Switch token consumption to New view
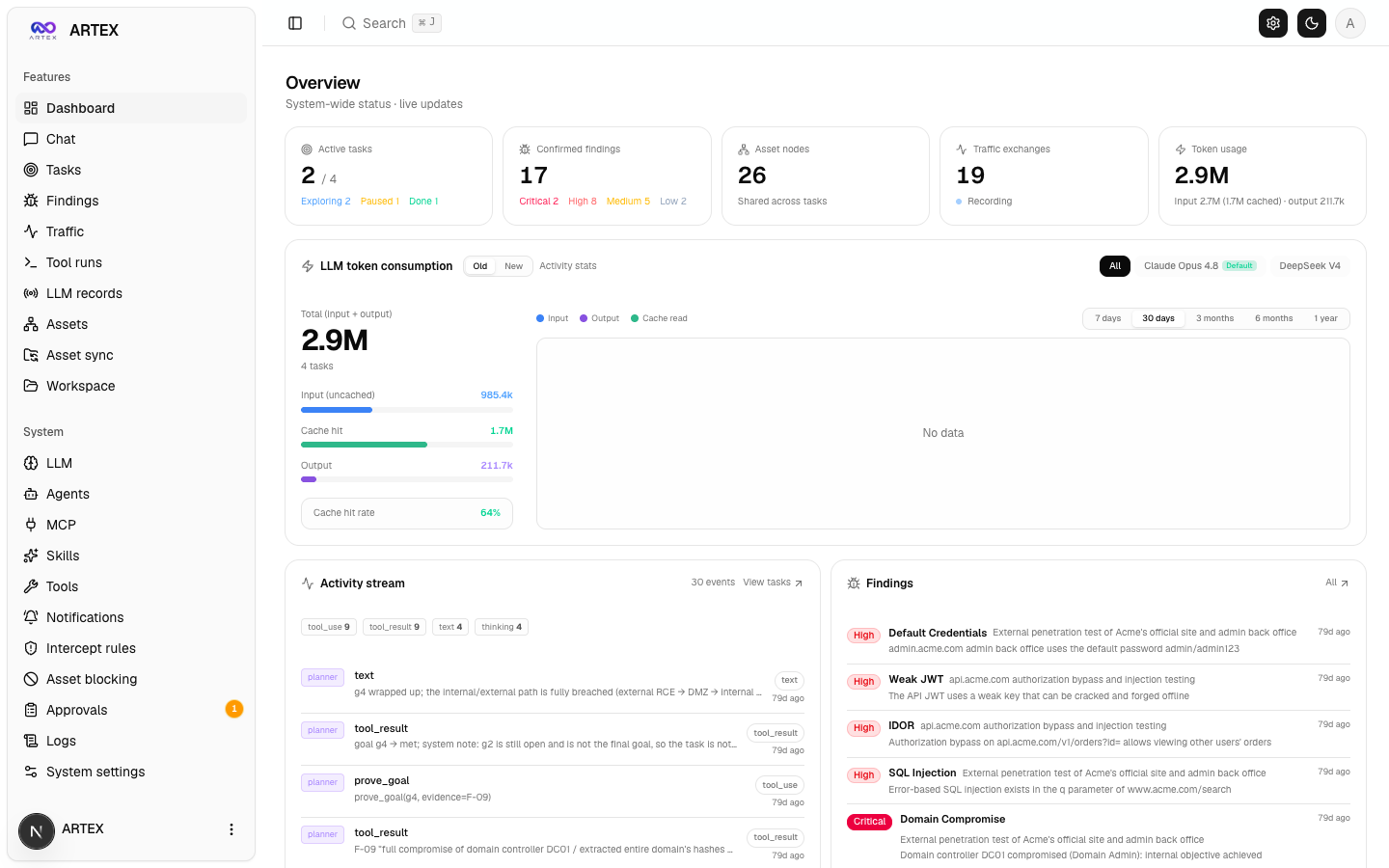The width and height of the screenshot is (1389, 868). point(514,266)
